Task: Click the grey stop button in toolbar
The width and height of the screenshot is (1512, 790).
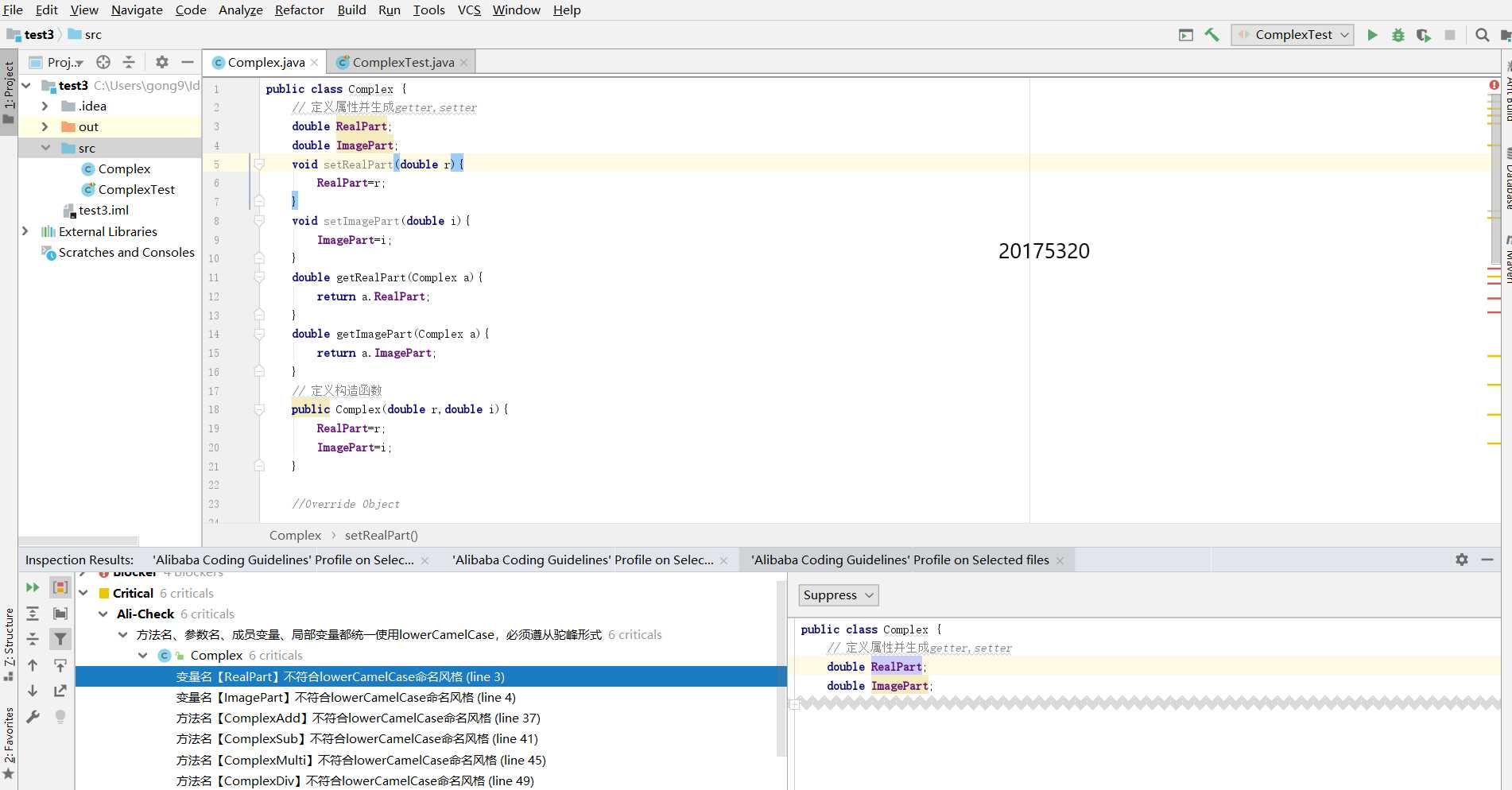Action: click(x=1450, y=35)
